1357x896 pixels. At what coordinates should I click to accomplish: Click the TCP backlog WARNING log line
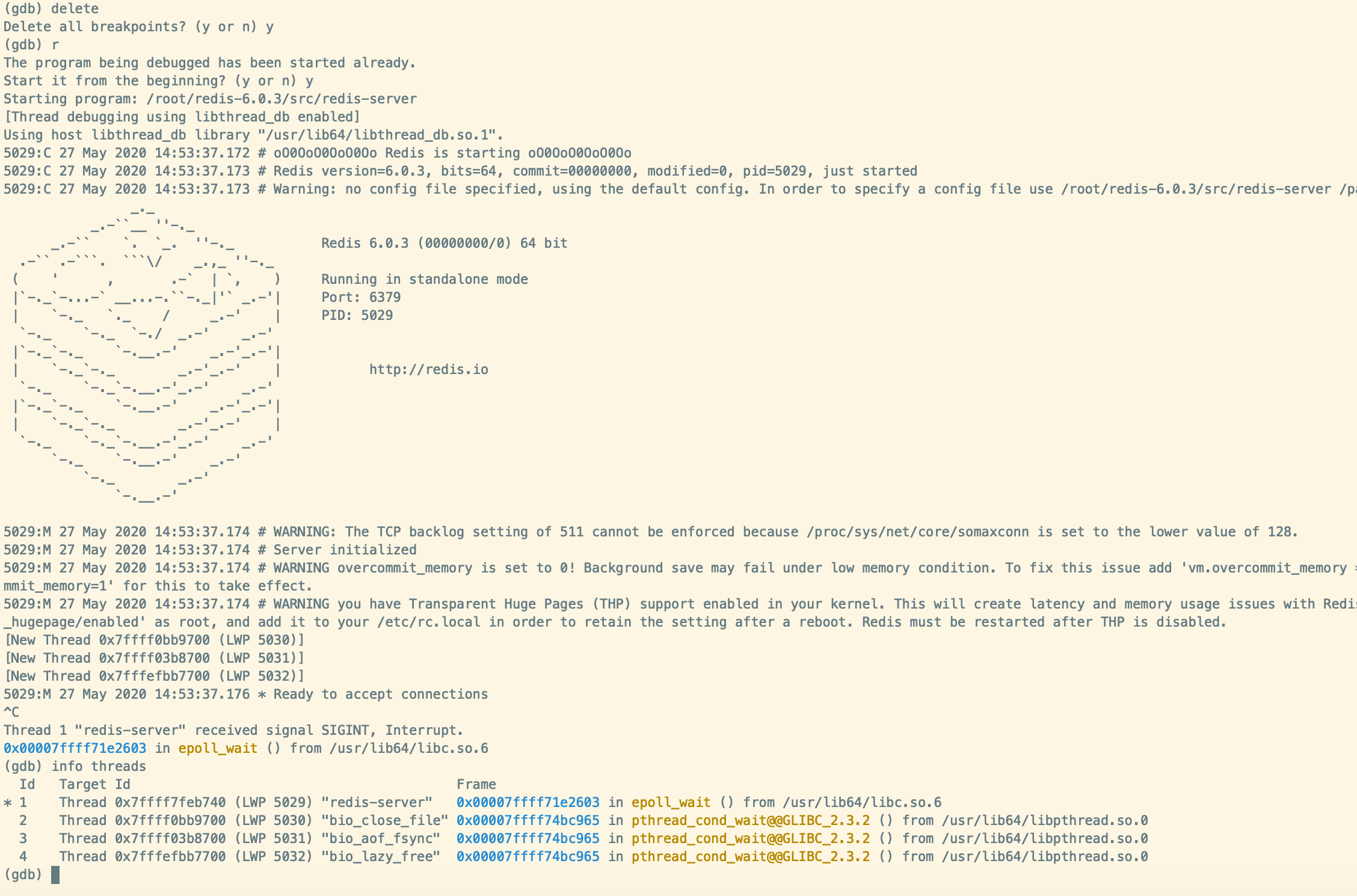651,532
